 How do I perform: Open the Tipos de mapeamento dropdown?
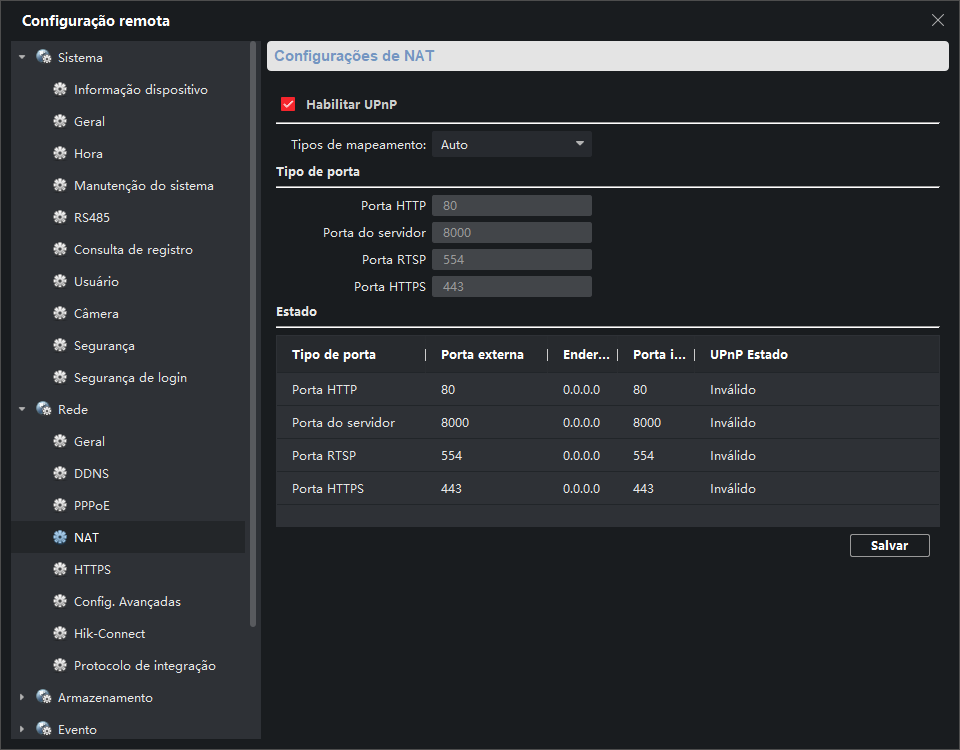point(511,145)
